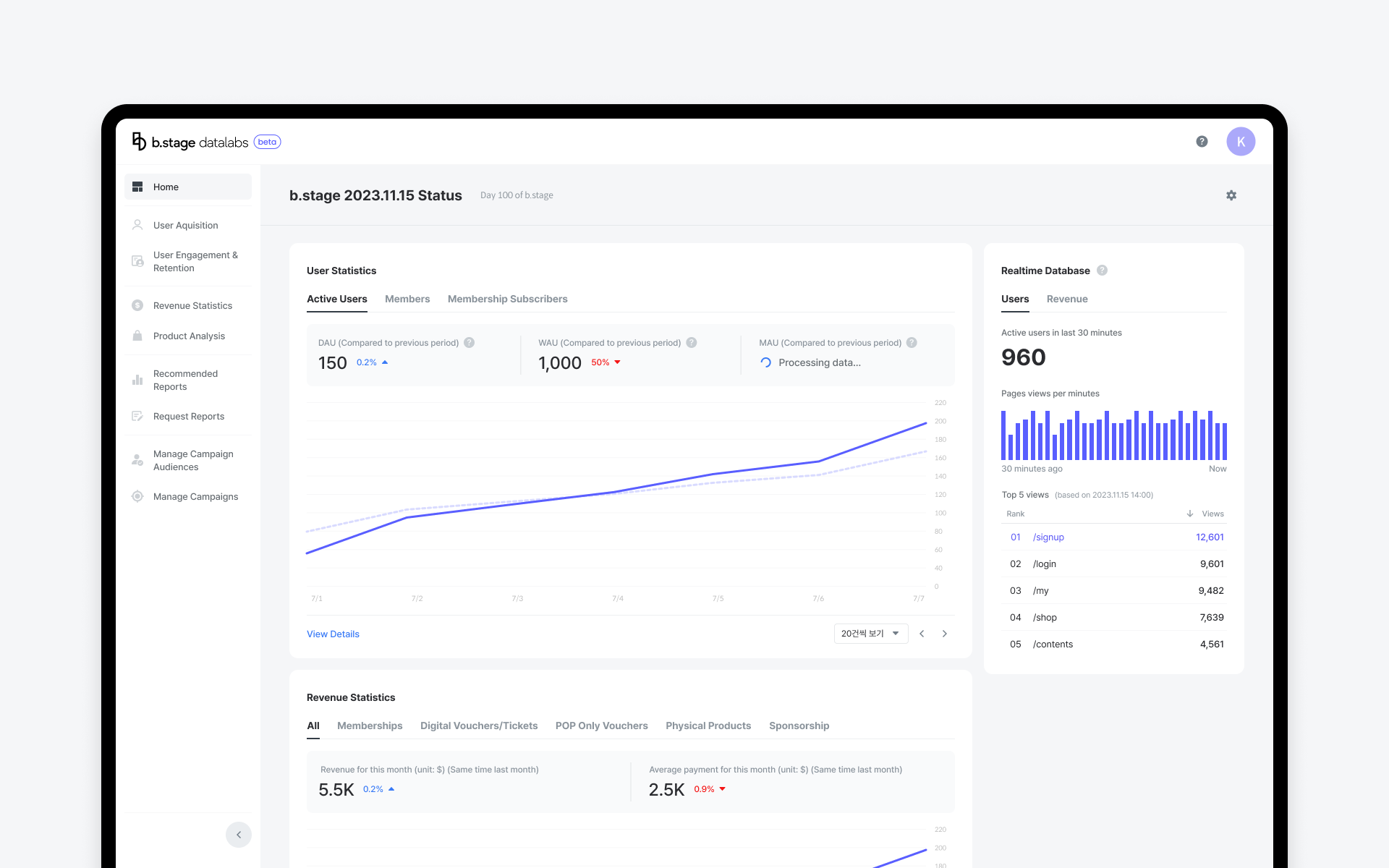The image size is (1389, 868).
Task: Go to previous page with left chevron
Action: coord(922,634)
